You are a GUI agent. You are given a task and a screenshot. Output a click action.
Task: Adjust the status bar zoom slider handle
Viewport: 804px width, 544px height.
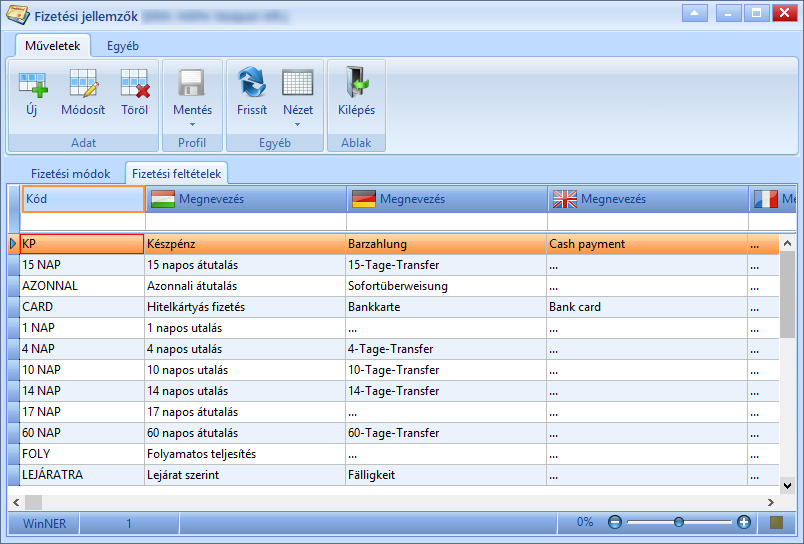tap(679, 522)
